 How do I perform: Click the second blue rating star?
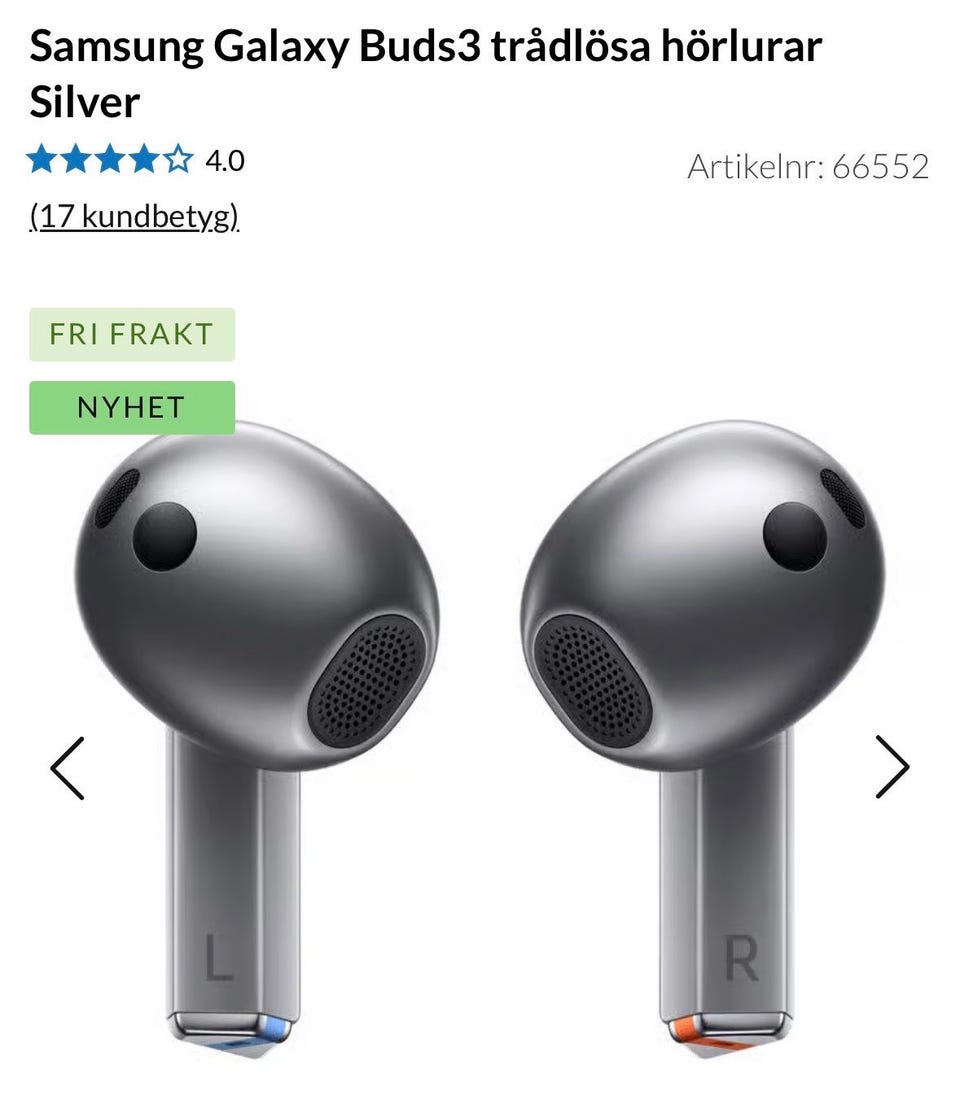(76, 160)
